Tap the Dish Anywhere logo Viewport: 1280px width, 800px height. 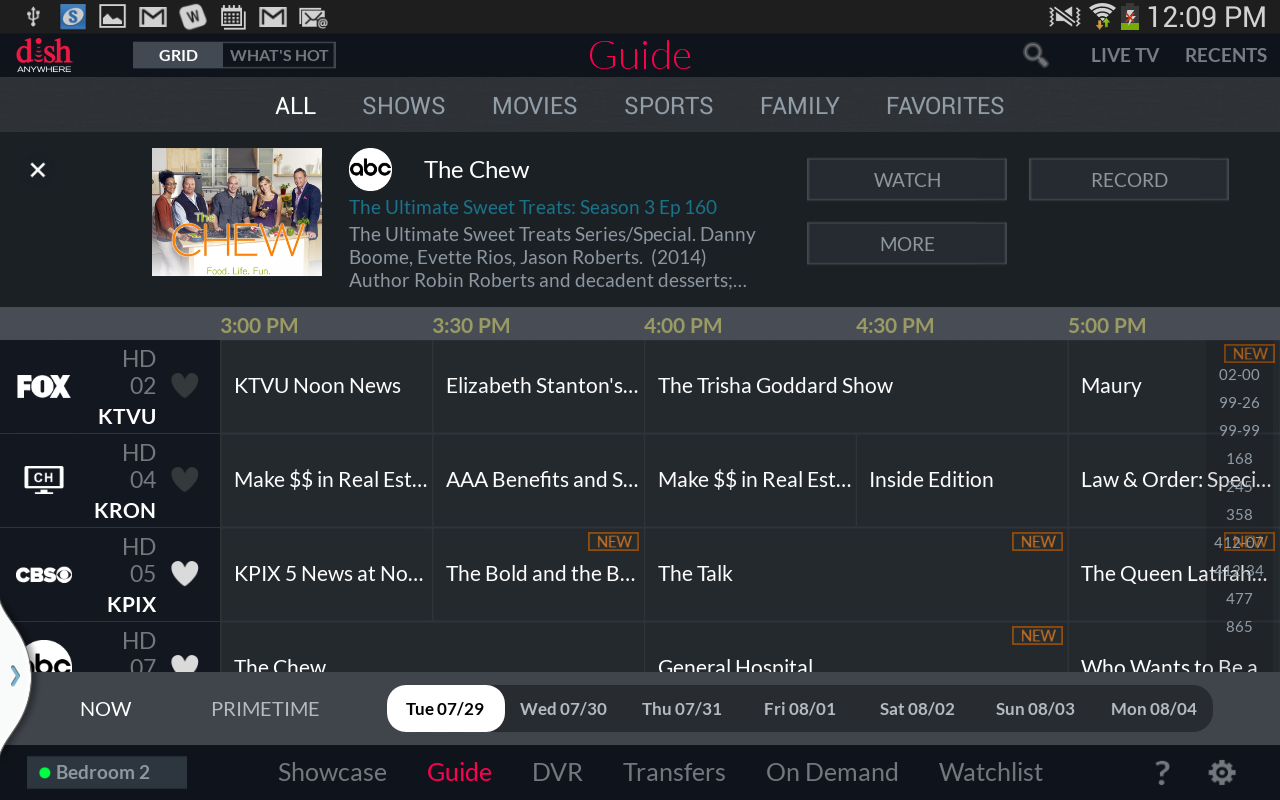click(x=44, y=55)
